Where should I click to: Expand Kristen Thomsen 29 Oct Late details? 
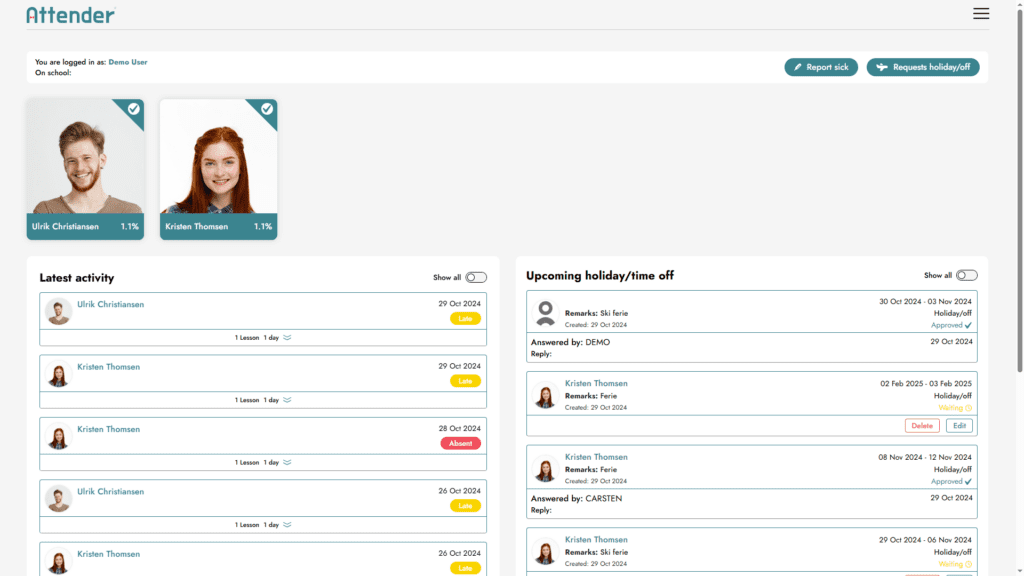pos(287,400)
